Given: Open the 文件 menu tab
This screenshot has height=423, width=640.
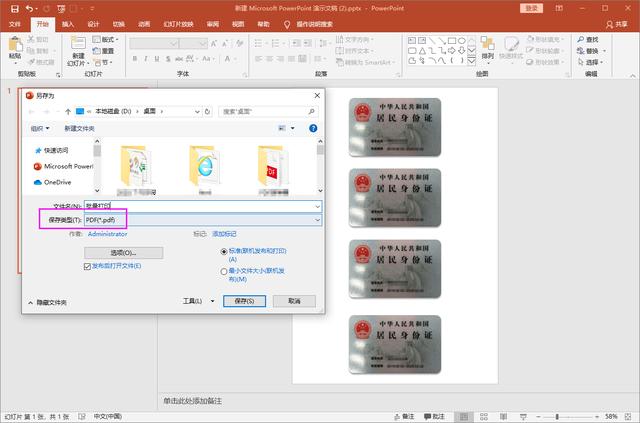Looking at the screenshot, I should [x=15, y=22].
